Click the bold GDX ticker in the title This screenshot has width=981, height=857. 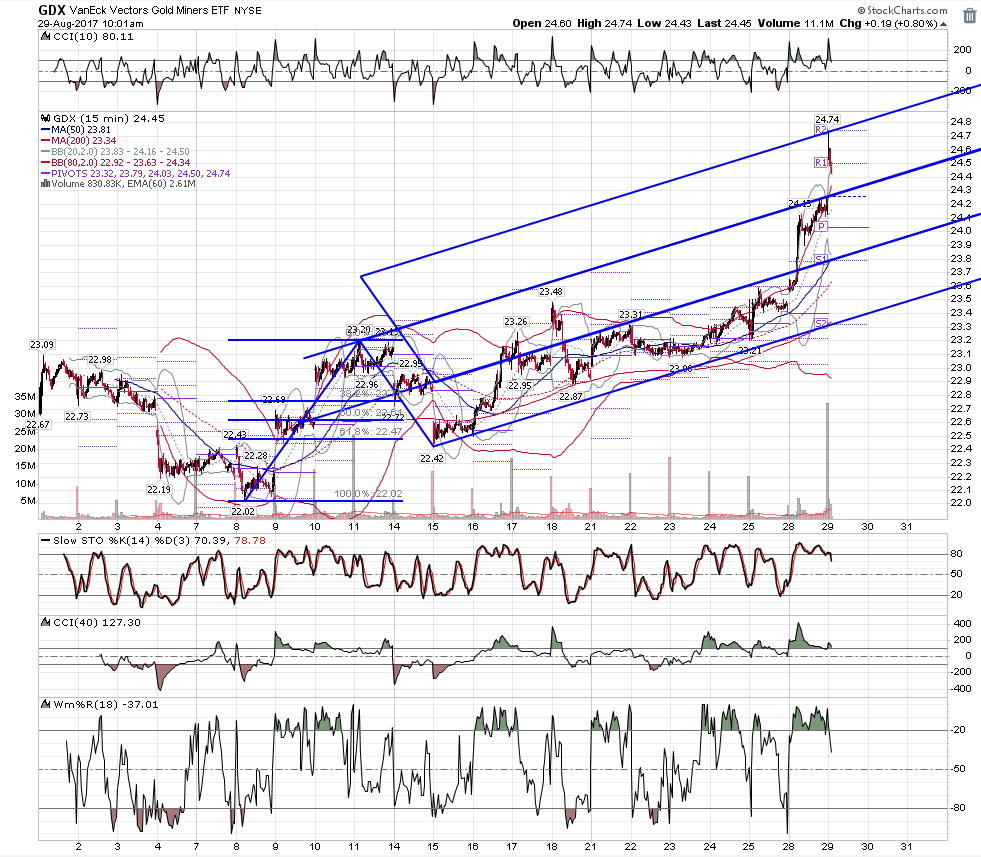51,10
